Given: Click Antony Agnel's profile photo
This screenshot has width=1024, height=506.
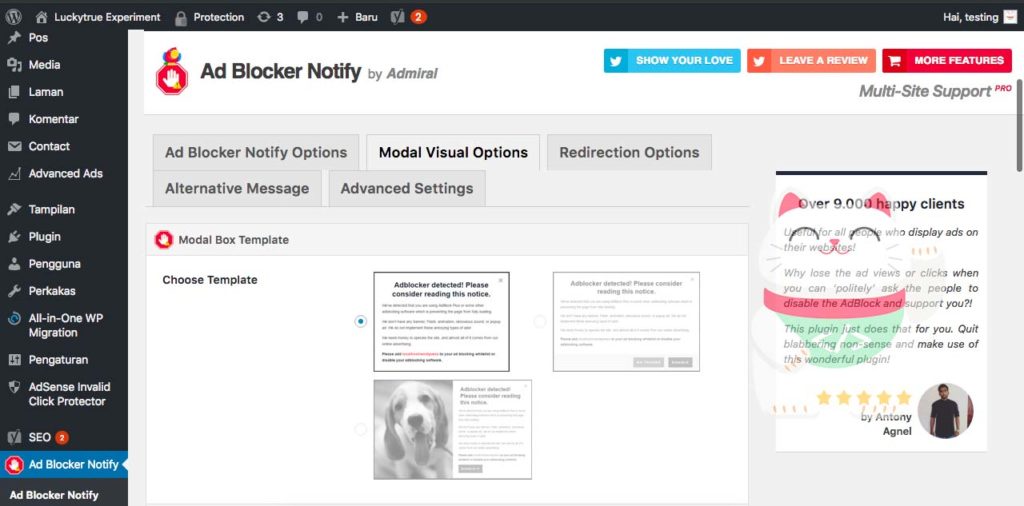Looking at the screenshot, I should (x=945, y=411).
